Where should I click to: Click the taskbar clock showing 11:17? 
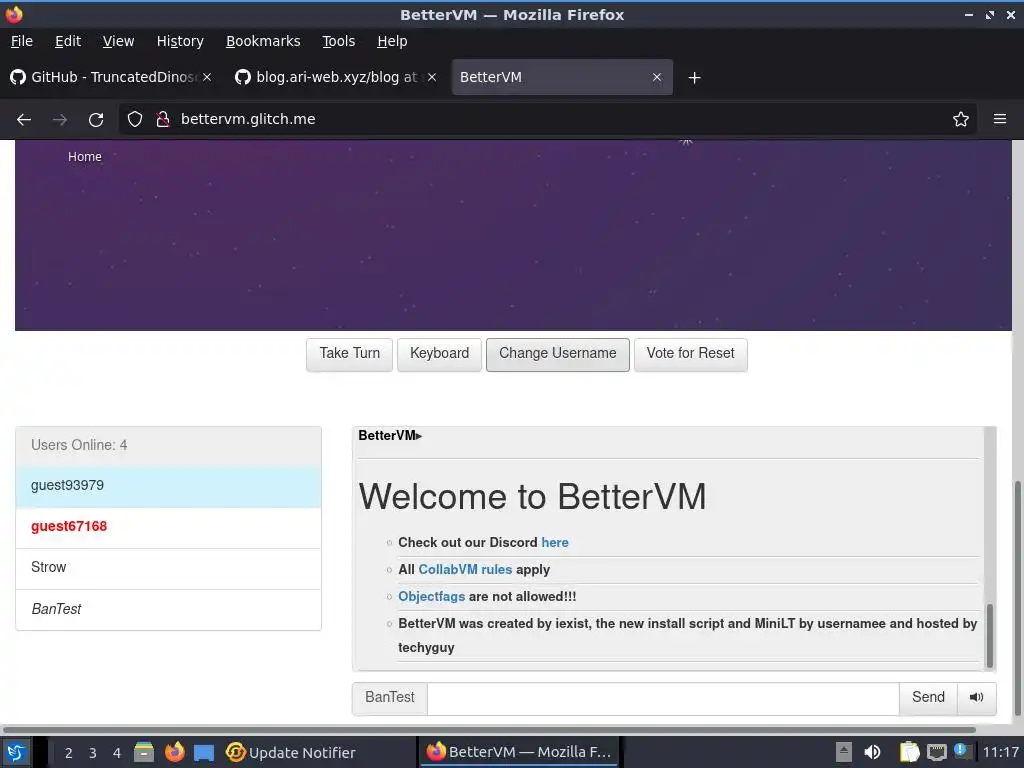click(1000, 752)
